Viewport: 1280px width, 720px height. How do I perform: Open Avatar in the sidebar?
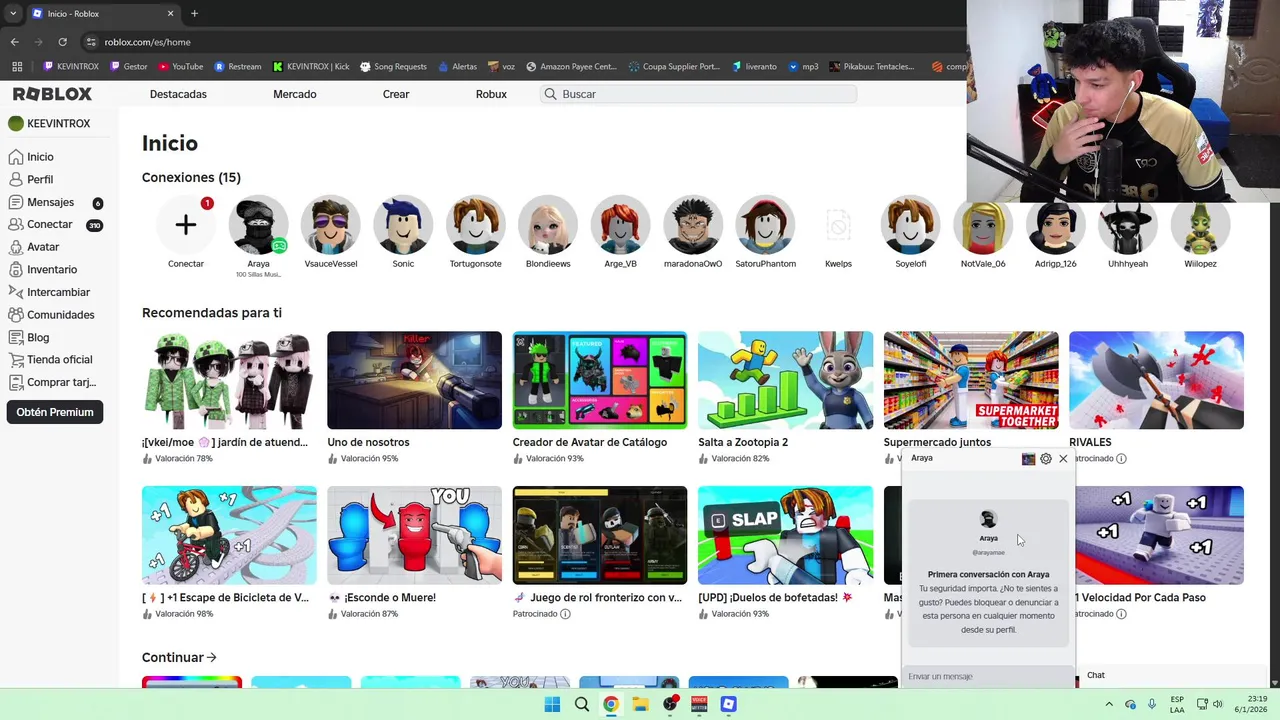tap(34, 247)
